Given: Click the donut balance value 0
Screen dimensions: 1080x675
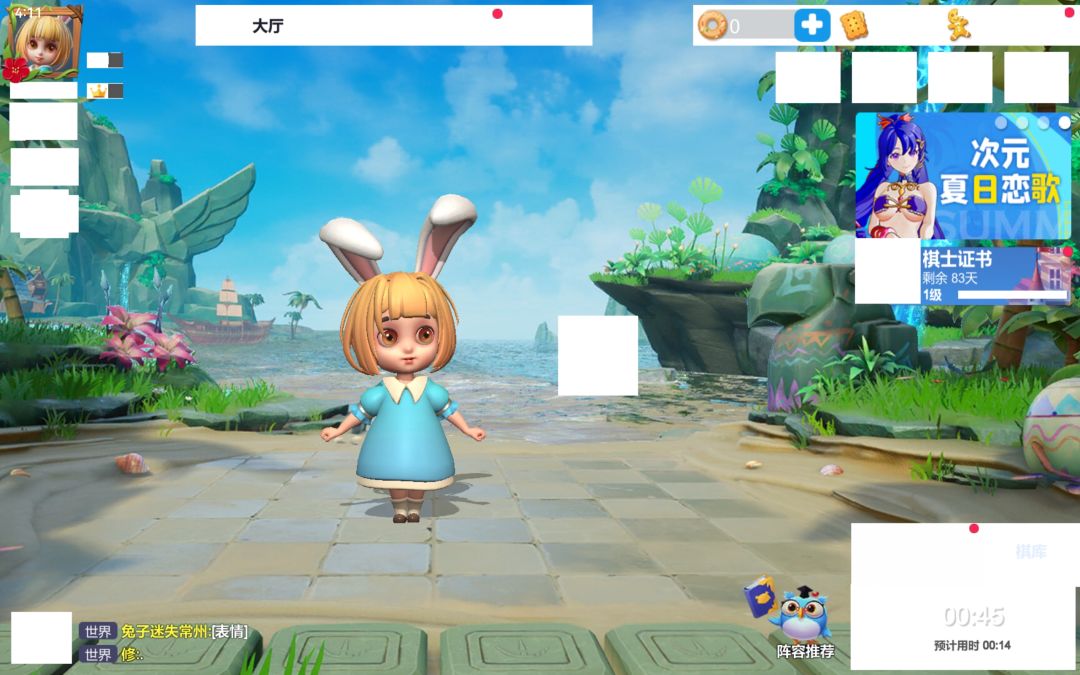Looking at the screenshot, I should point(734,27).
